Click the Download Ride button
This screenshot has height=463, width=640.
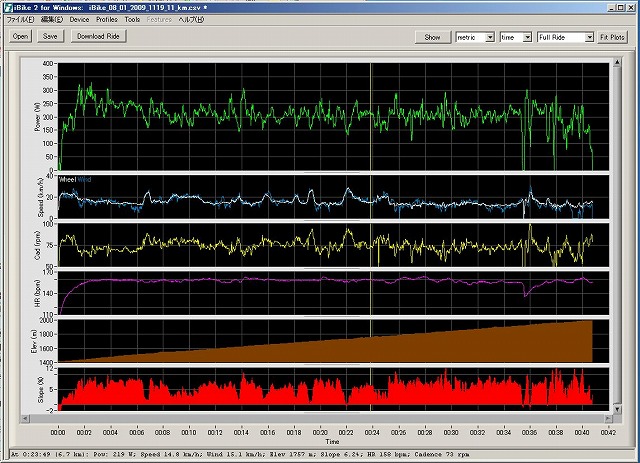[x=99, y=36]
